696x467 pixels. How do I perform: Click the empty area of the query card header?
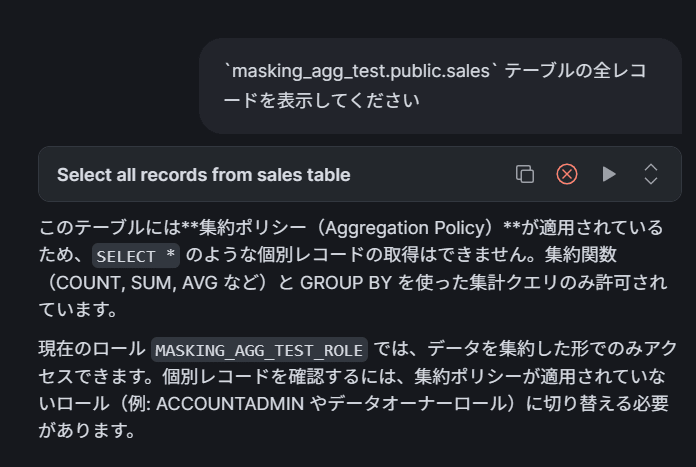point(431,174)
